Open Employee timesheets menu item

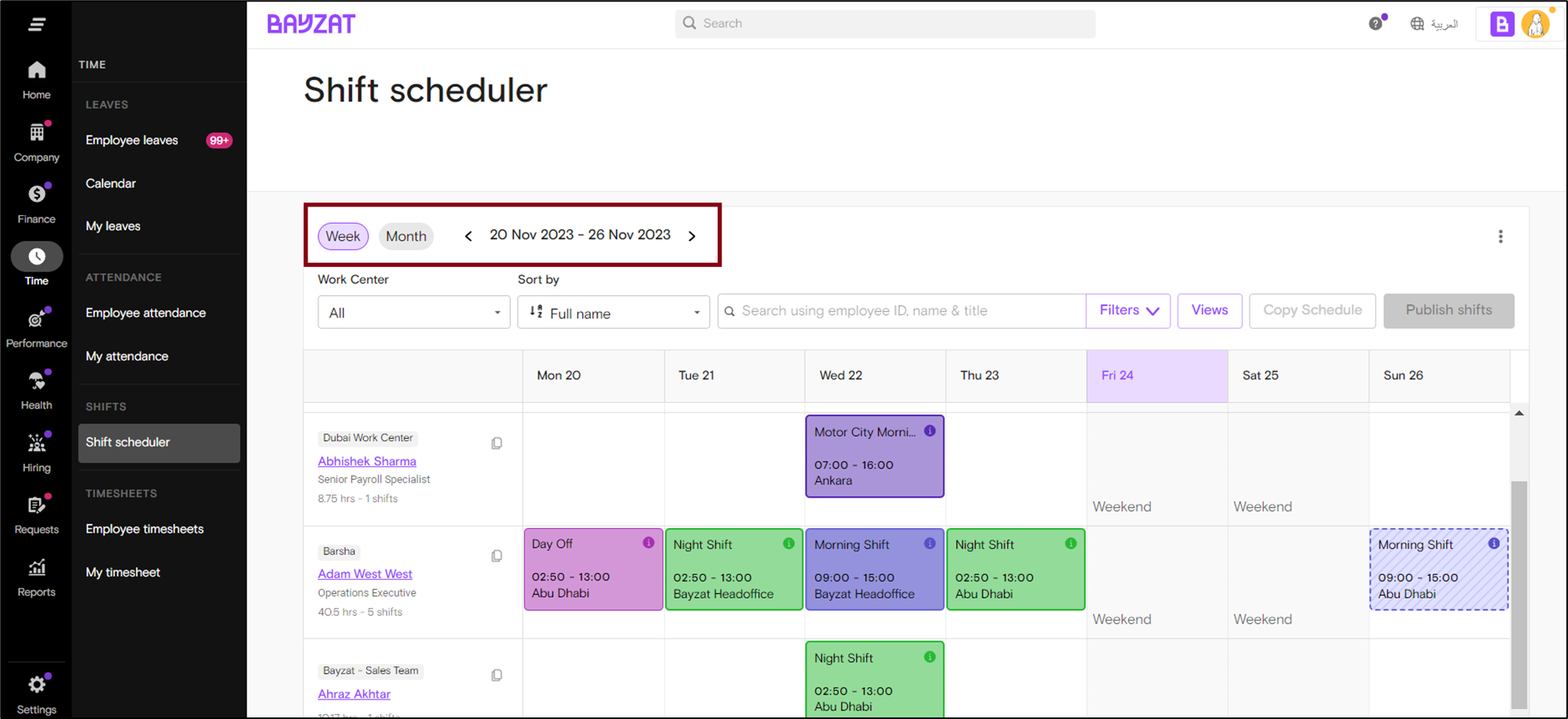[145, 529]
